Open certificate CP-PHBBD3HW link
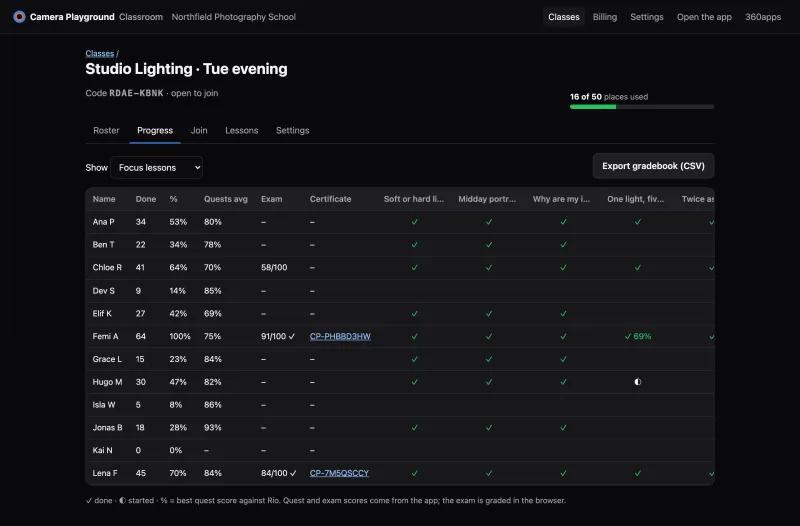800x526 pixels. click(x=340, y=336)
